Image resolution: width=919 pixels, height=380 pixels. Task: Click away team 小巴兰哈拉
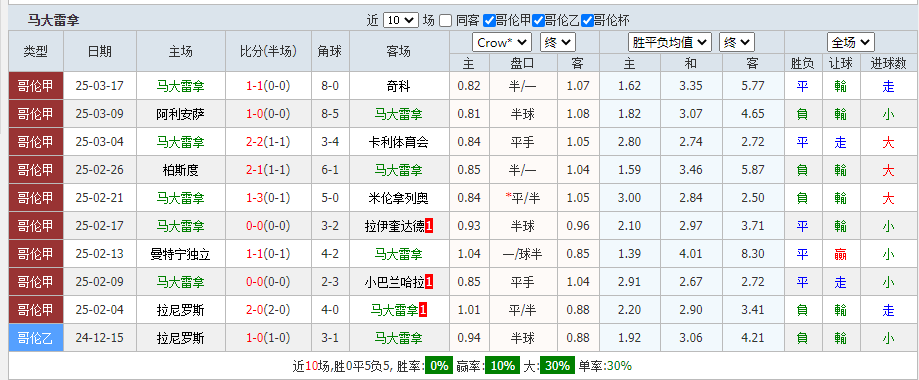coord(394,282)
